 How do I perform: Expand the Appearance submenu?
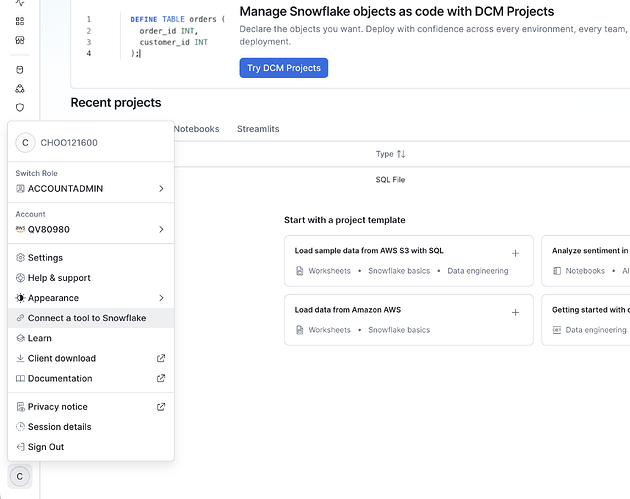(x=91, y=298)
